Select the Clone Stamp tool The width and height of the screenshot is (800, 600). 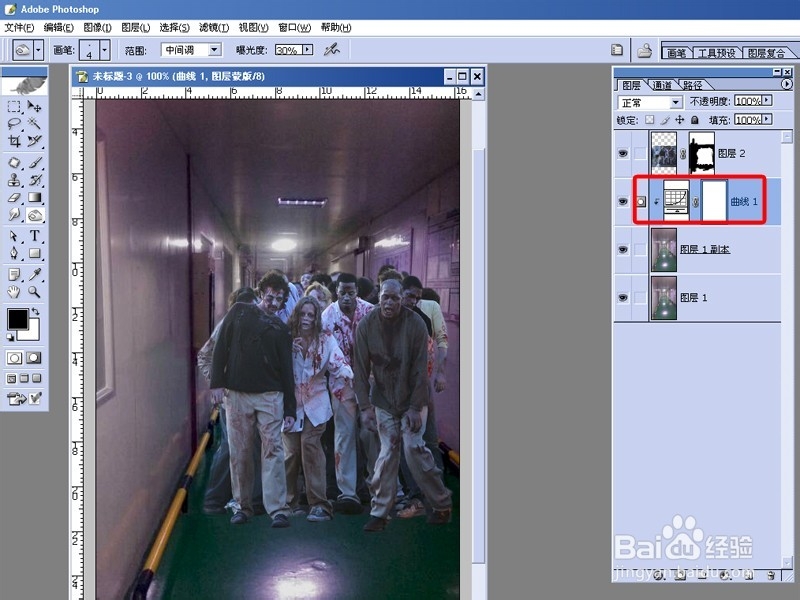pyautogui.click(x=14, y=180)
